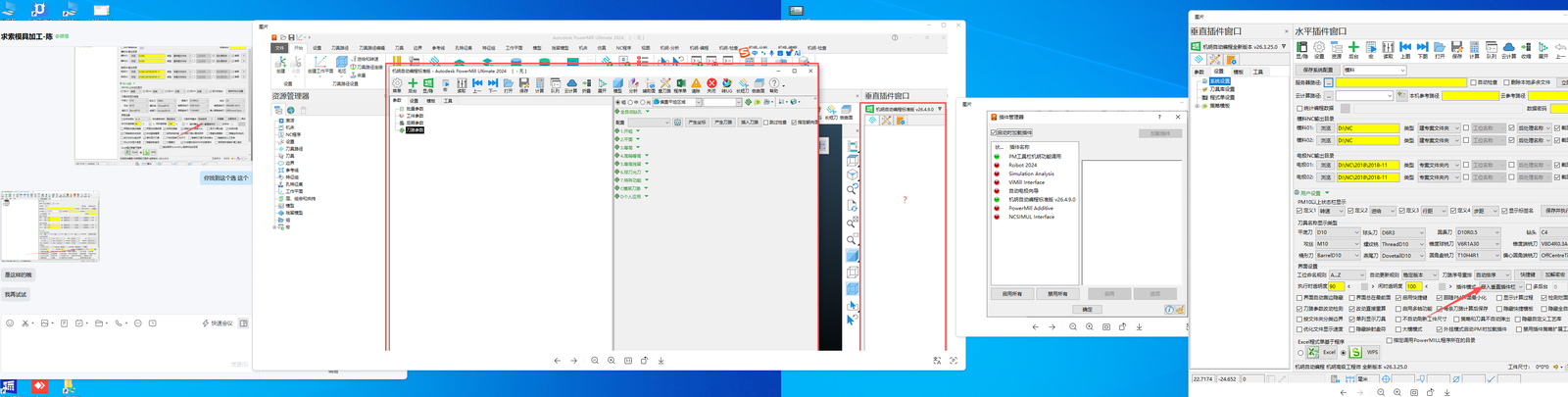Click 云计算 cloud icon in center plugin toolbar
1568x397 pixels.
click(x=571, y=85)
